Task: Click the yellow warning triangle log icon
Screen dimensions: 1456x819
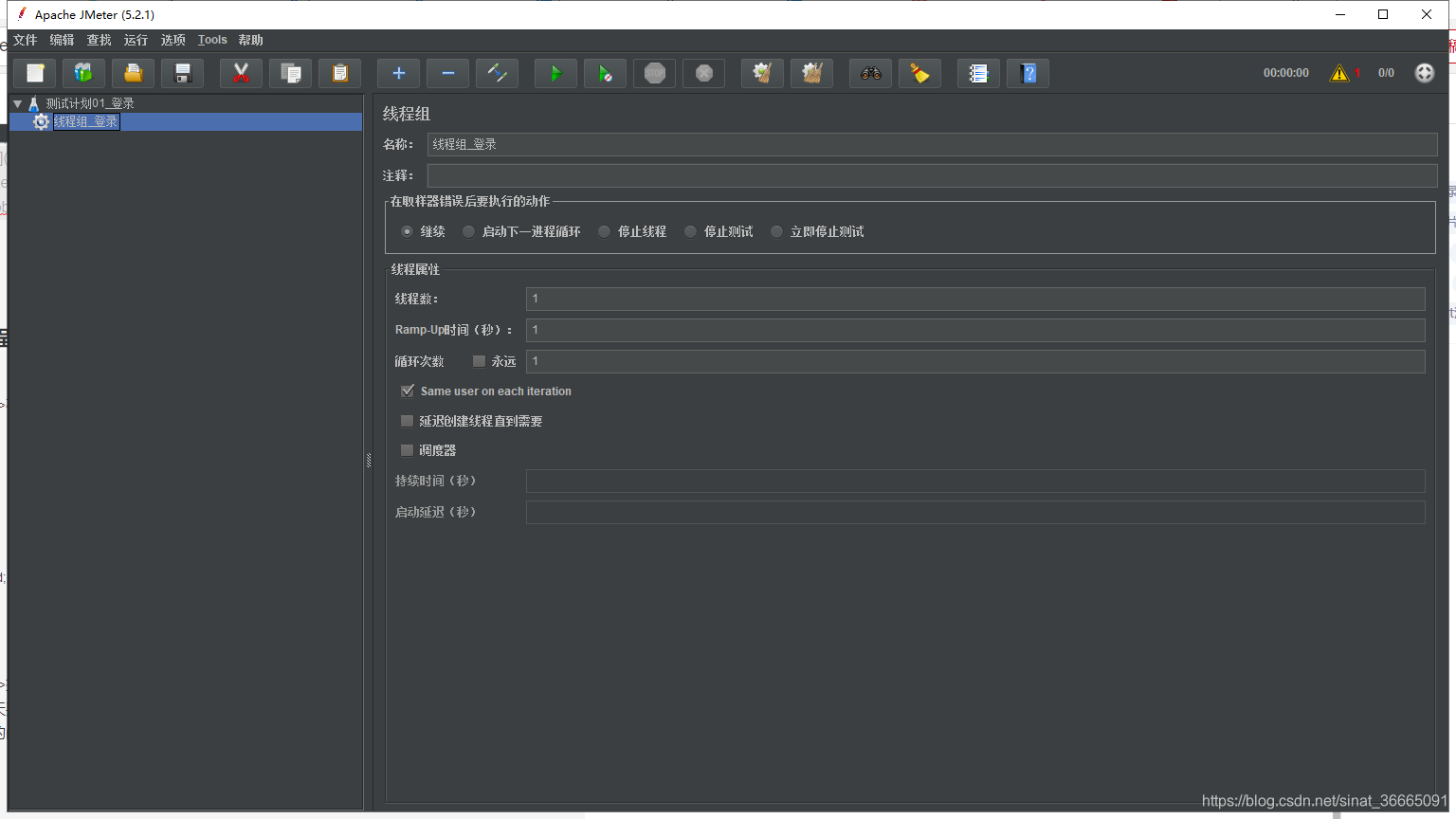Action: 1339,73
